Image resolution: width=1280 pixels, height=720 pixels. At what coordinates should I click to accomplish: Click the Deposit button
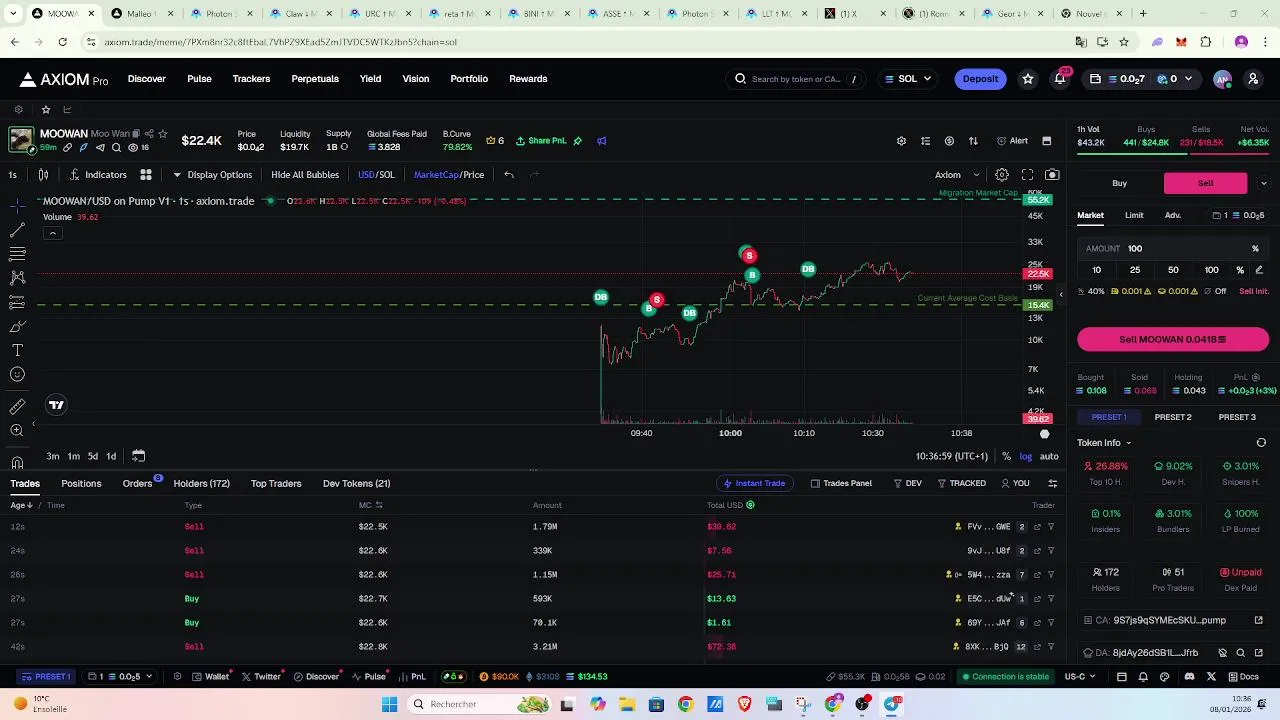[980, 79]
